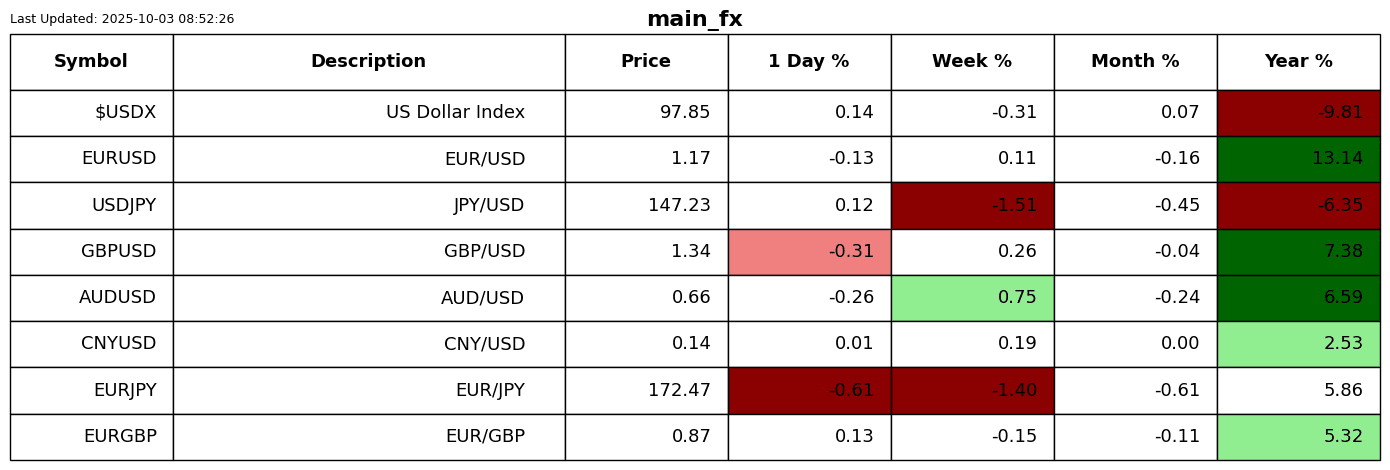
Task: Click the Symbol column header
Action: 91,62
